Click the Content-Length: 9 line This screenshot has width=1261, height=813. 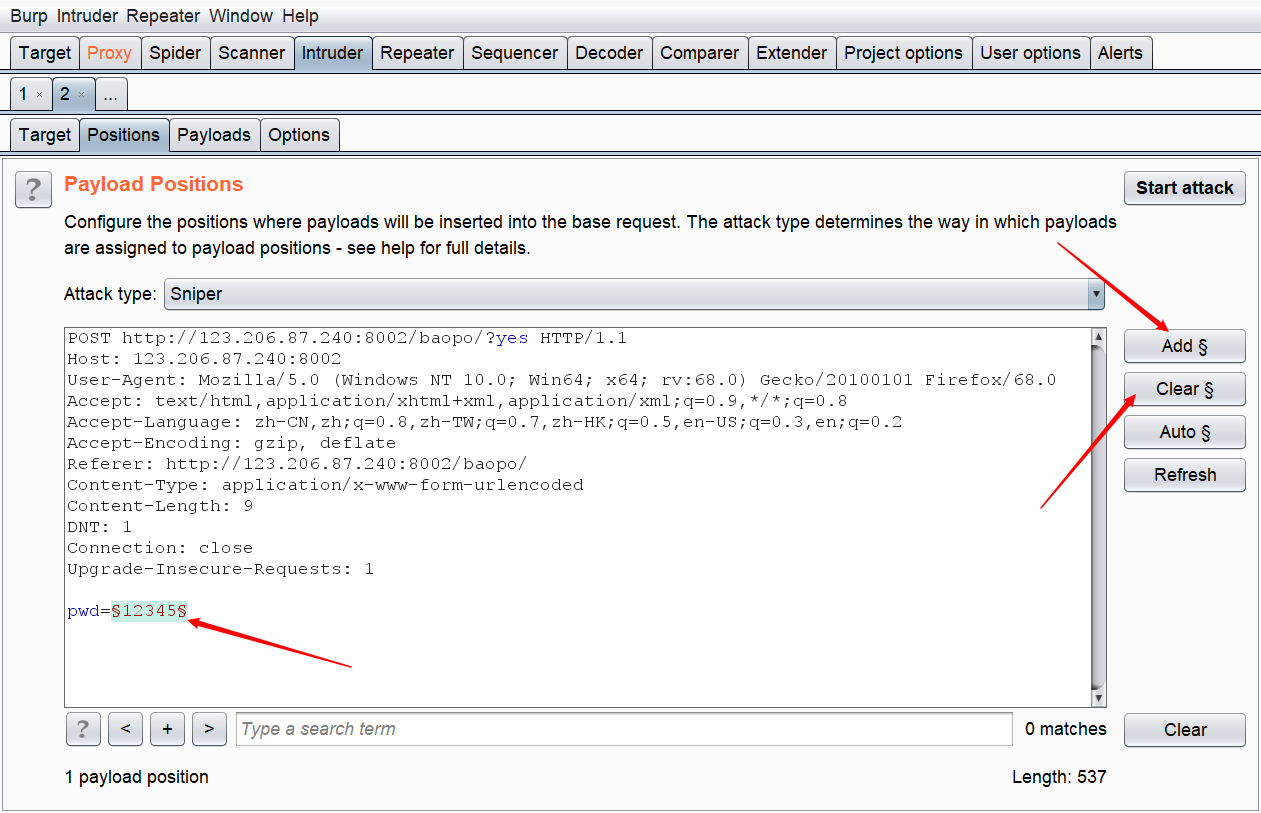click(160, 506)
